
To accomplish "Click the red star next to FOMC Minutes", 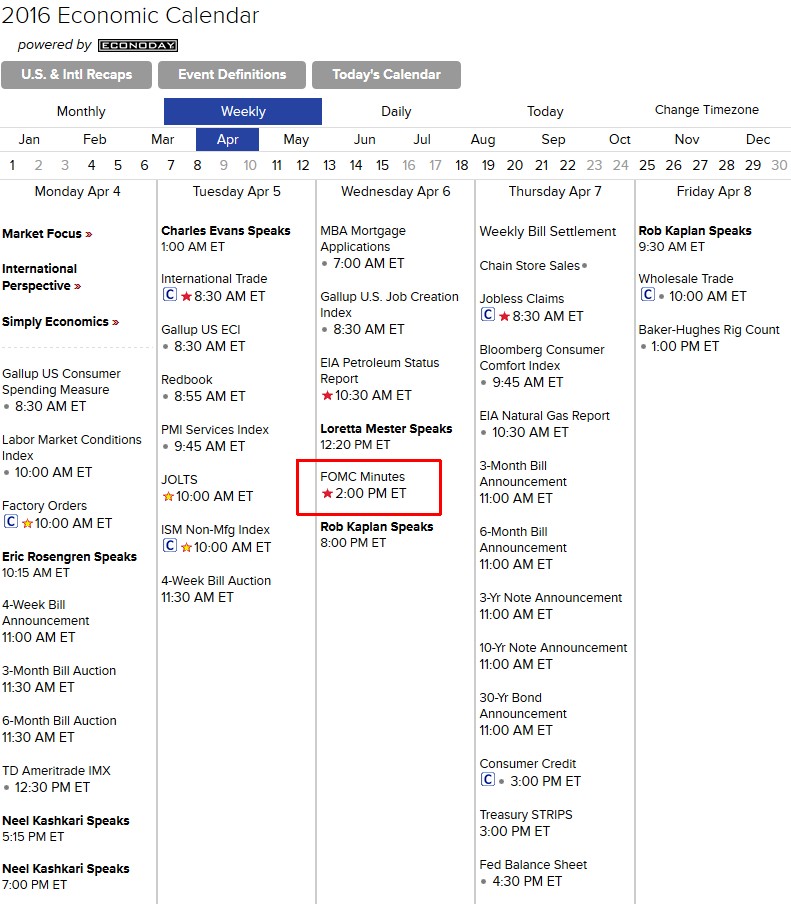I will (327, 493).
